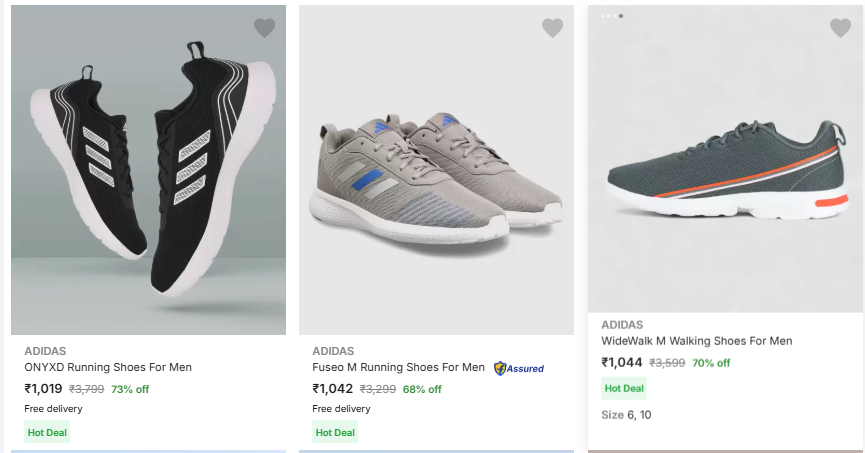This screenshot has height=453, width=865.
Task: Click ADIDAS brand name above Fuseo M
Action: (x=333, y=351)
